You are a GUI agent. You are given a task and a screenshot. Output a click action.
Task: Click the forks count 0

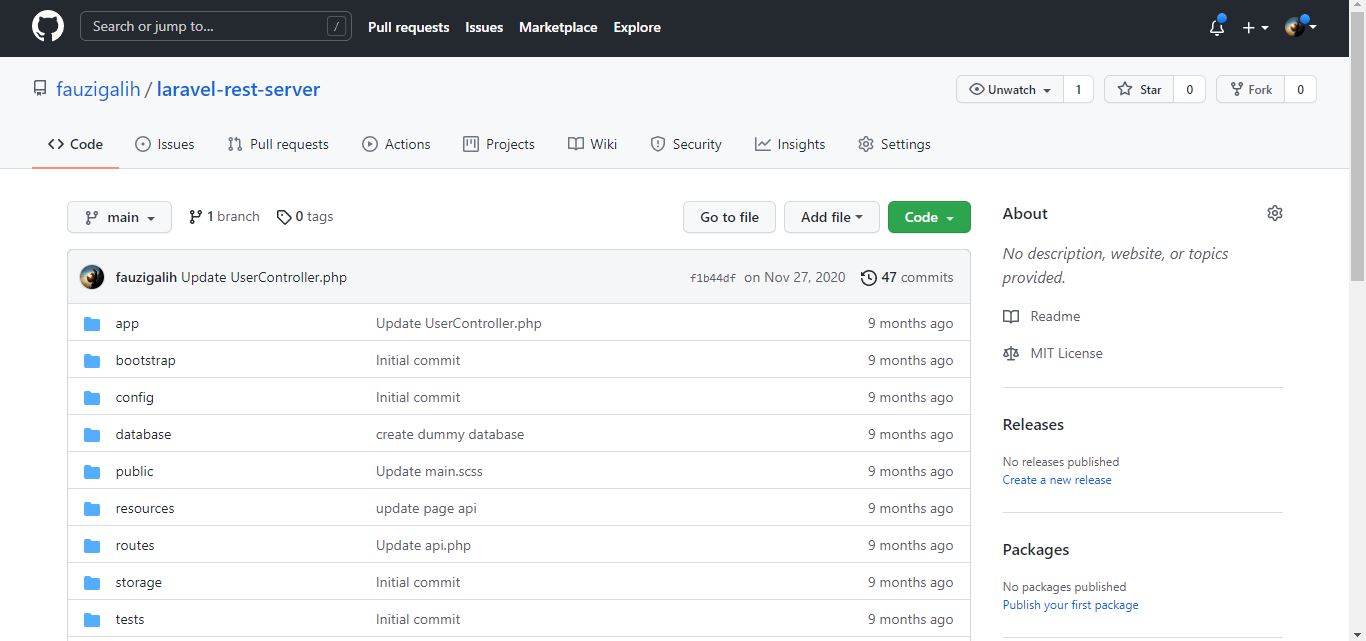[x=1300, y=89]
